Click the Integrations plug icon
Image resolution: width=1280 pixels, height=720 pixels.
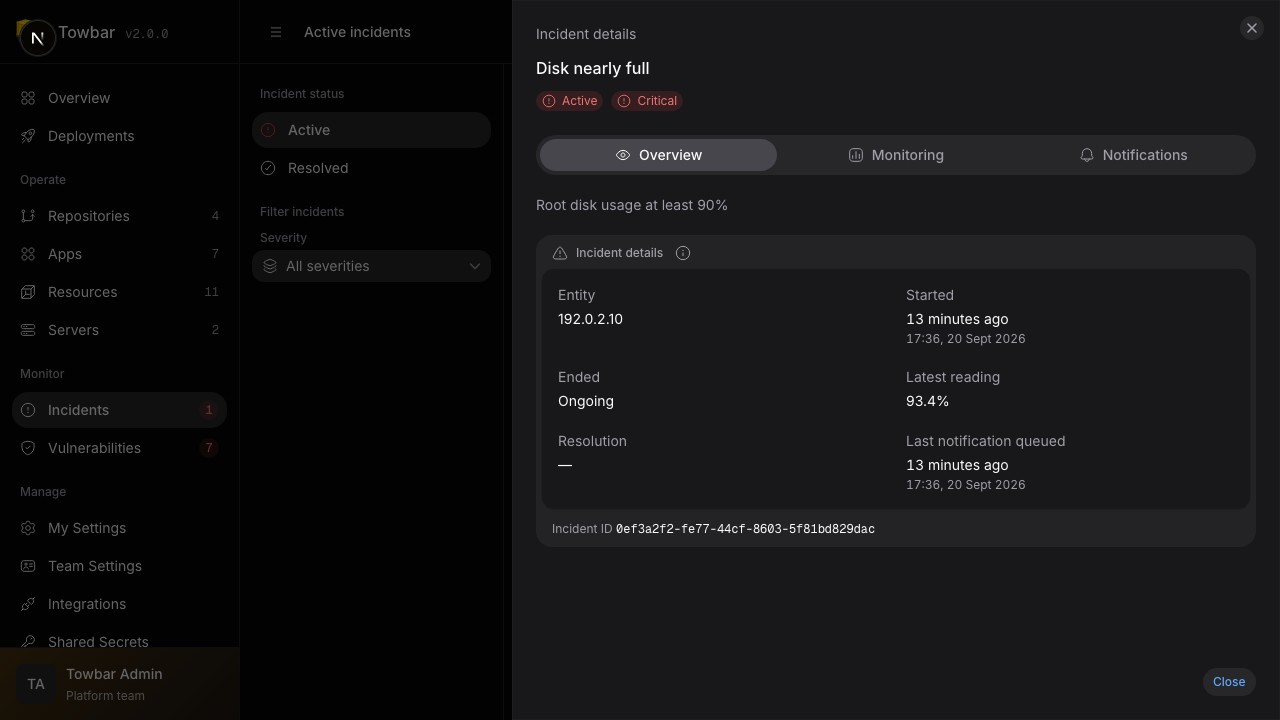click(x=28, y=604)
